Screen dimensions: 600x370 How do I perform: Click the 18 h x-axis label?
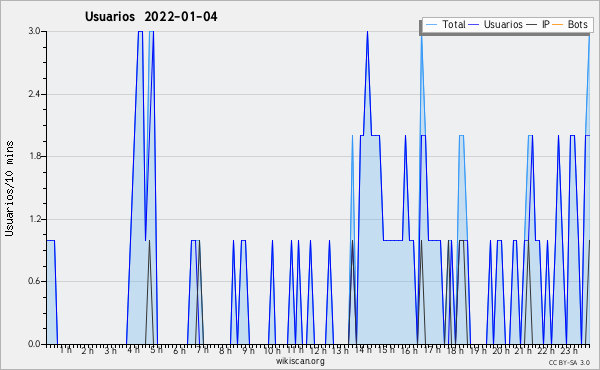pos(455,350)
